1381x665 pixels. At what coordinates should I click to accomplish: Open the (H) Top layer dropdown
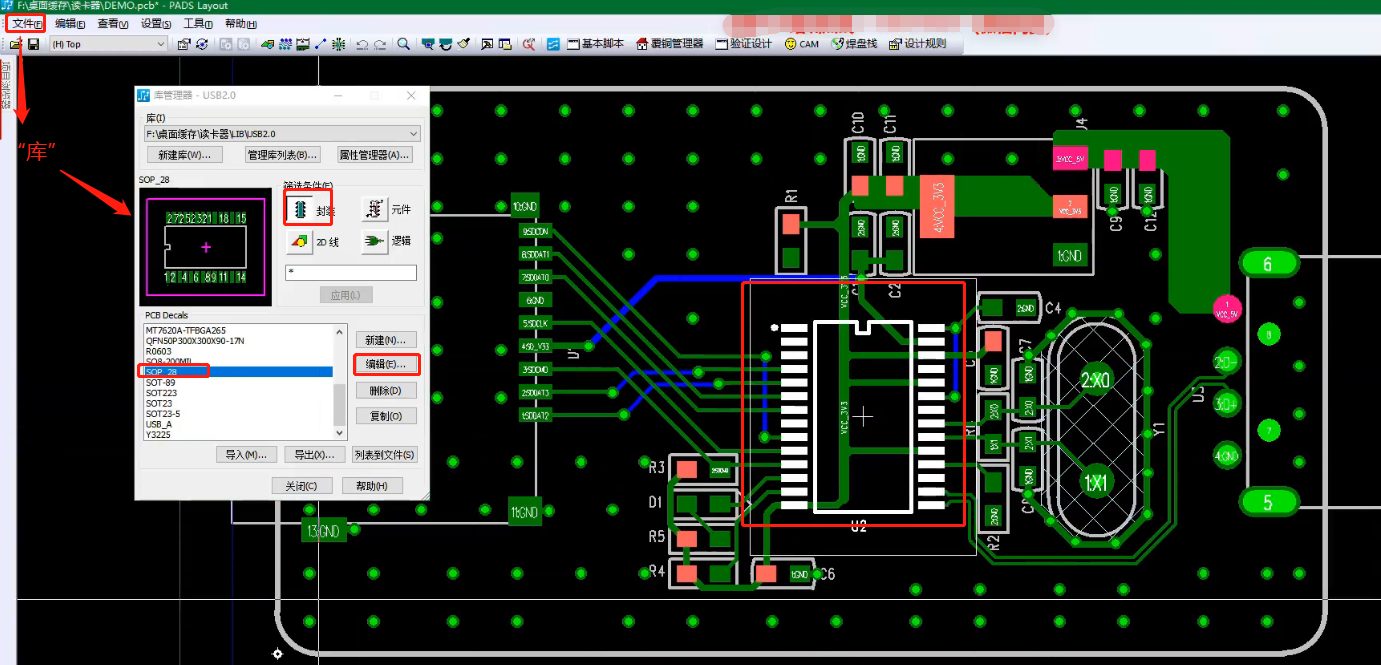[x=161, y=44]
